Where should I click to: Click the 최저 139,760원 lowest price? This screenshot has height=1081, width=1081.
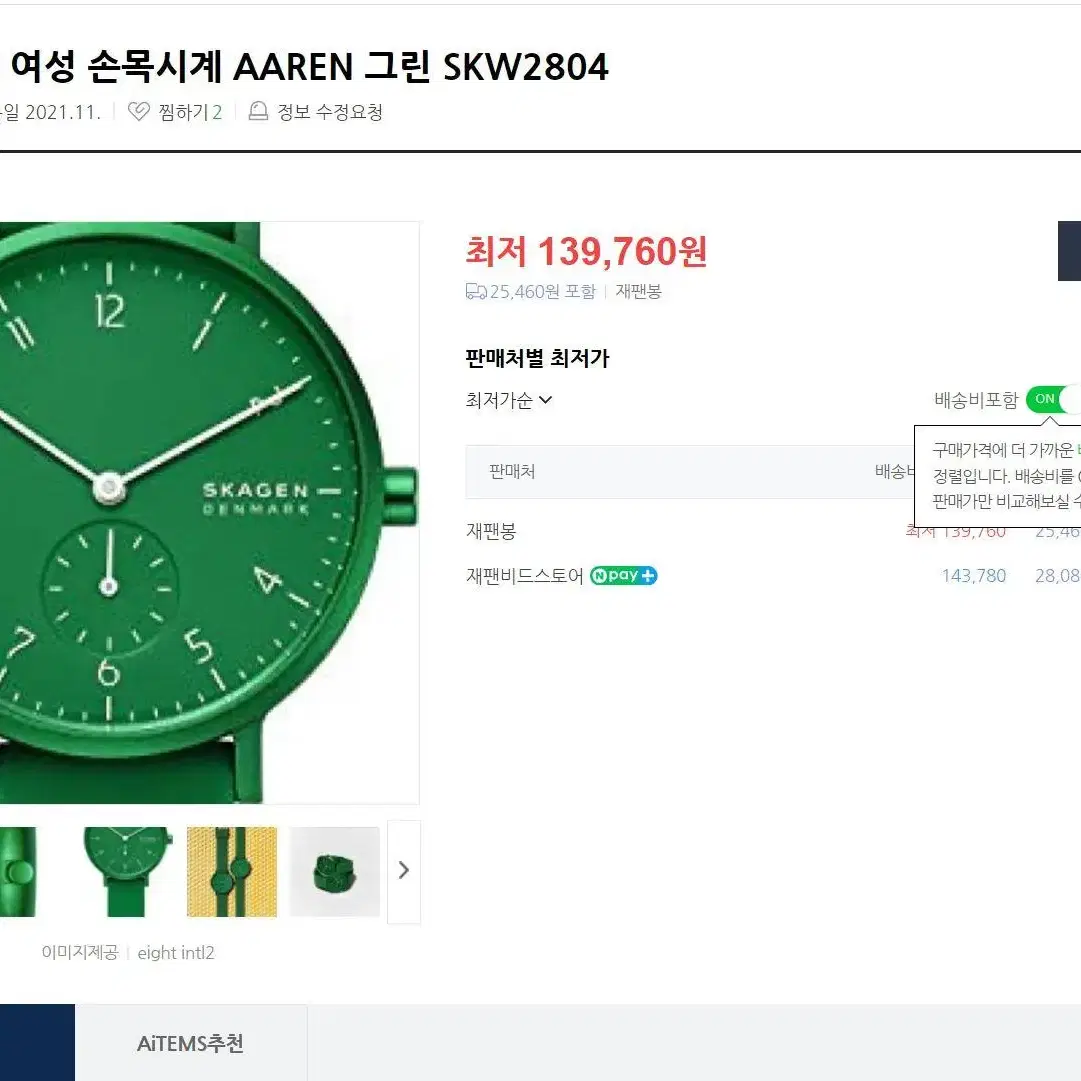pos(586,251)
